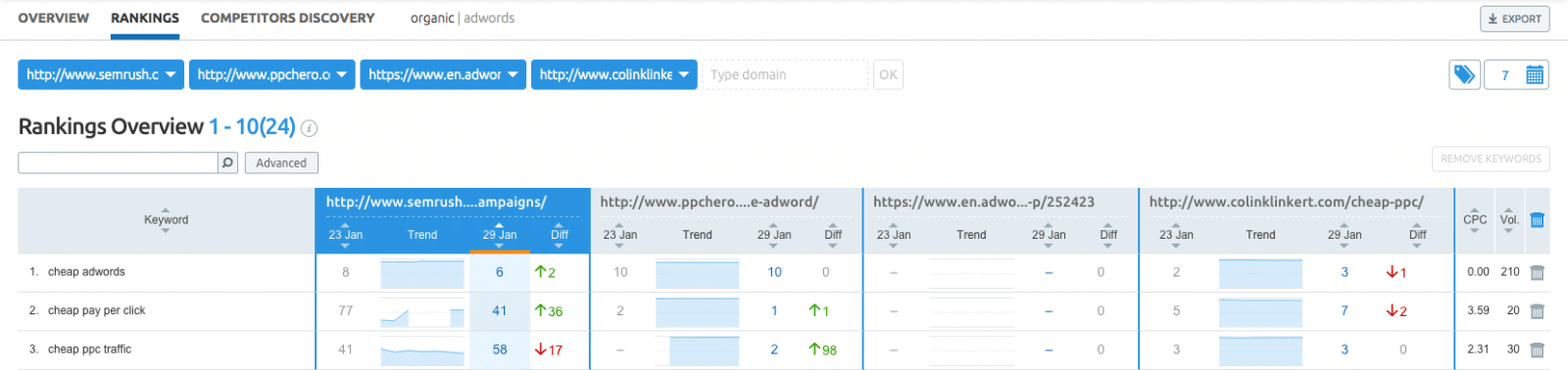Switch to adwords view

489,18
